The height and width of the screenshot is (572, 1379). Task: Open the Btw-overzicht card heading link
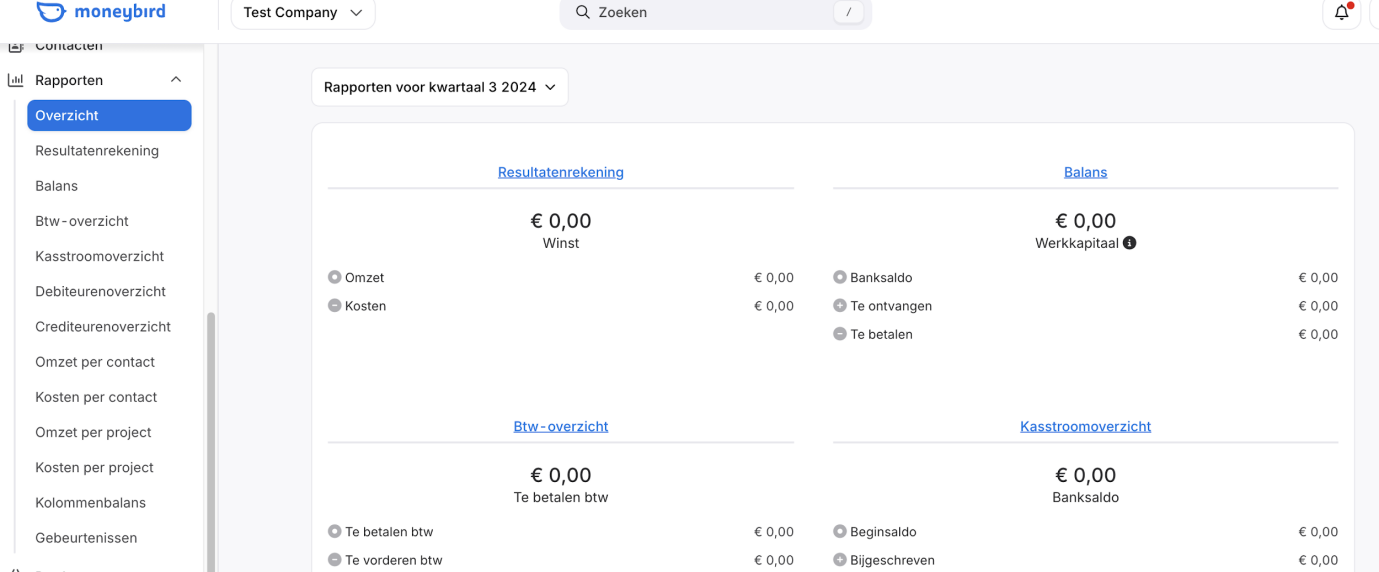point(560,426)
